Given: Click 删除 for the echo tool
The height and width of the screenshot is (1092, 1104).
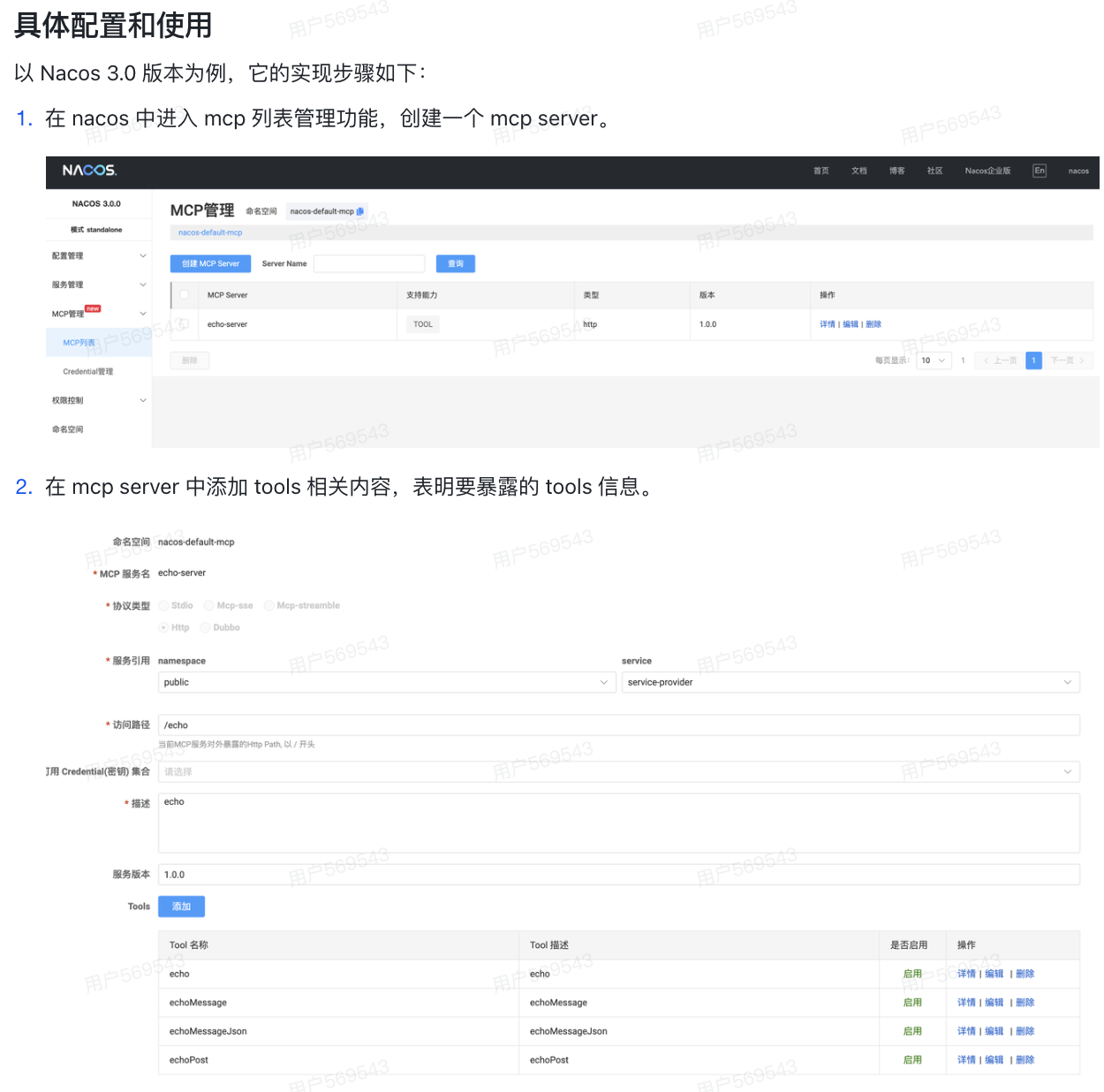Looking at the screenshot, I should point(1025,974).
